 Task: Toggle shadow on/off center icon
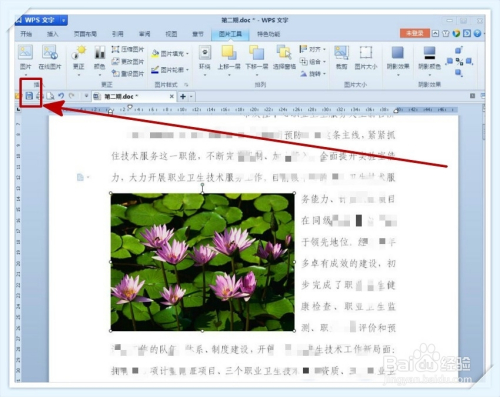[459, 61]
